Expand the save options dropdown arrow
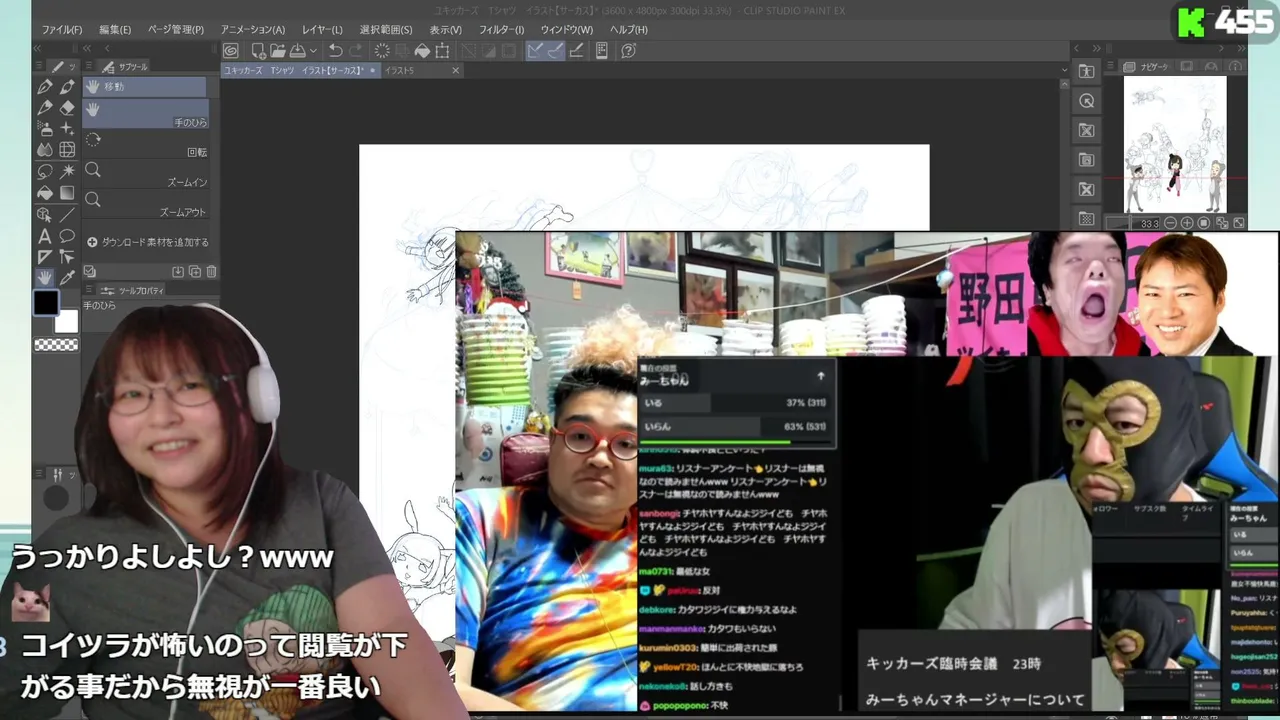This screenshot has height=720, width=1280. 313,51
